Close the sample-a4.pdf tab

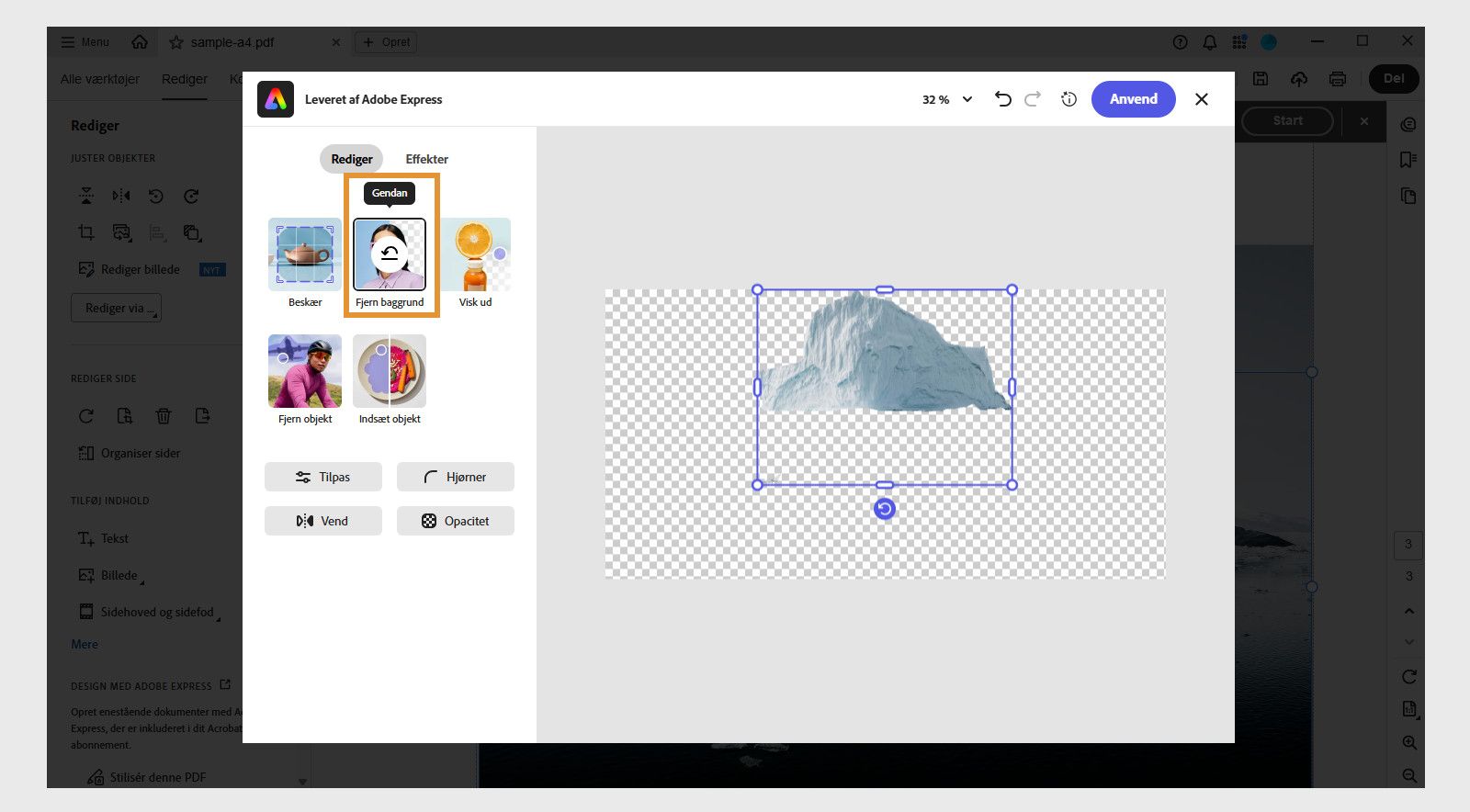(335, 42)
